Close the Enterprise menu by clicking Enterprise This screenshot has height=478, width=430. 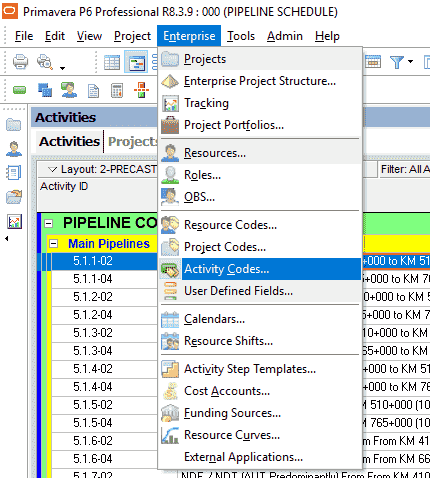point(189,36)
